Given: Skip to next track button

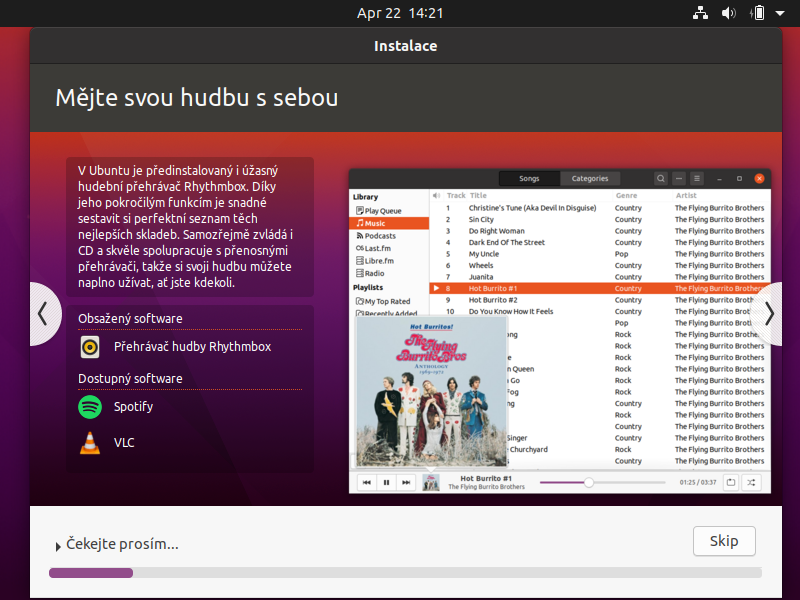Looking at the screenshot, I should [406, 482].
